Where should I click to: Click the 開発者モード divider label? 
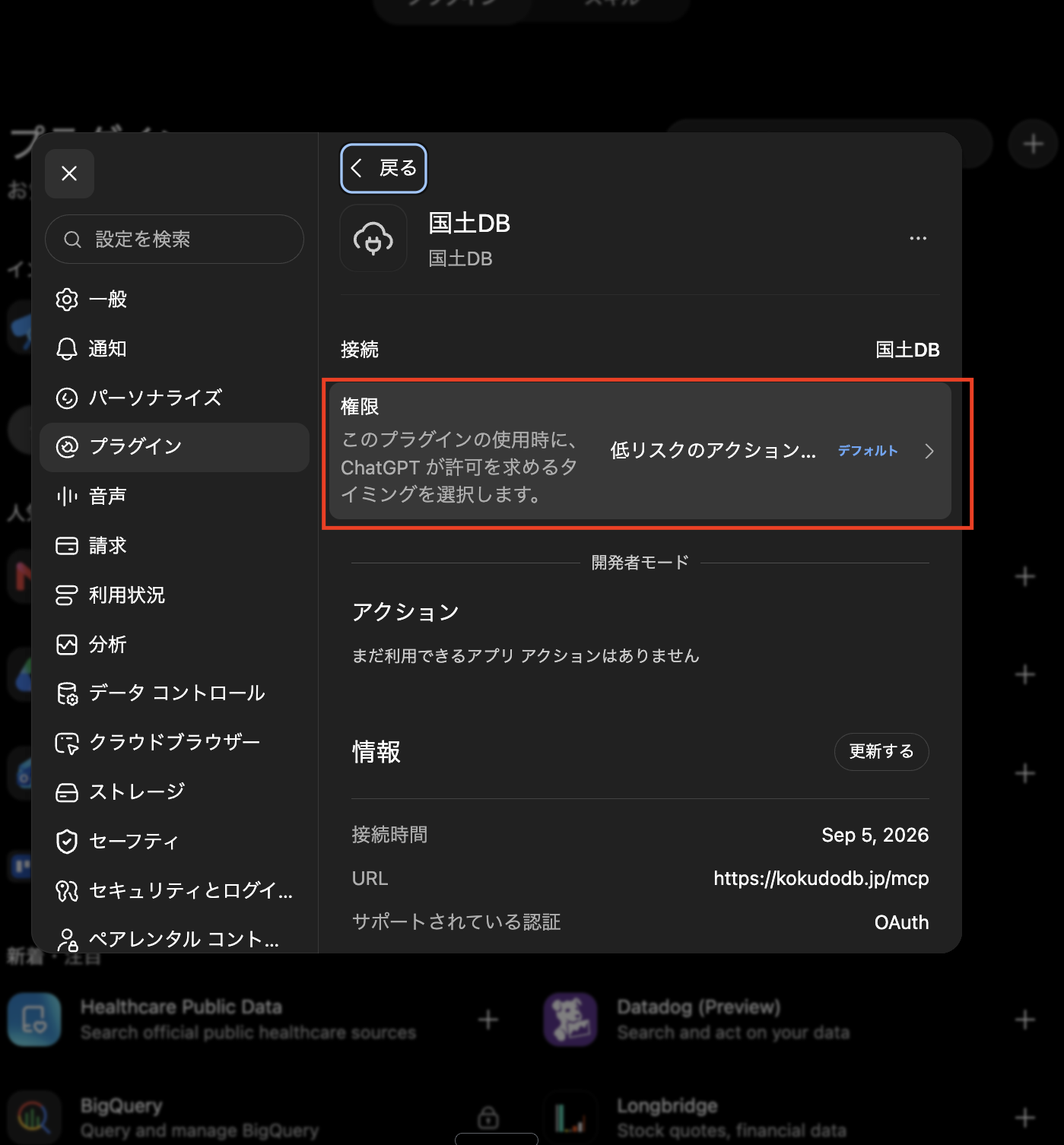[640, 563]
